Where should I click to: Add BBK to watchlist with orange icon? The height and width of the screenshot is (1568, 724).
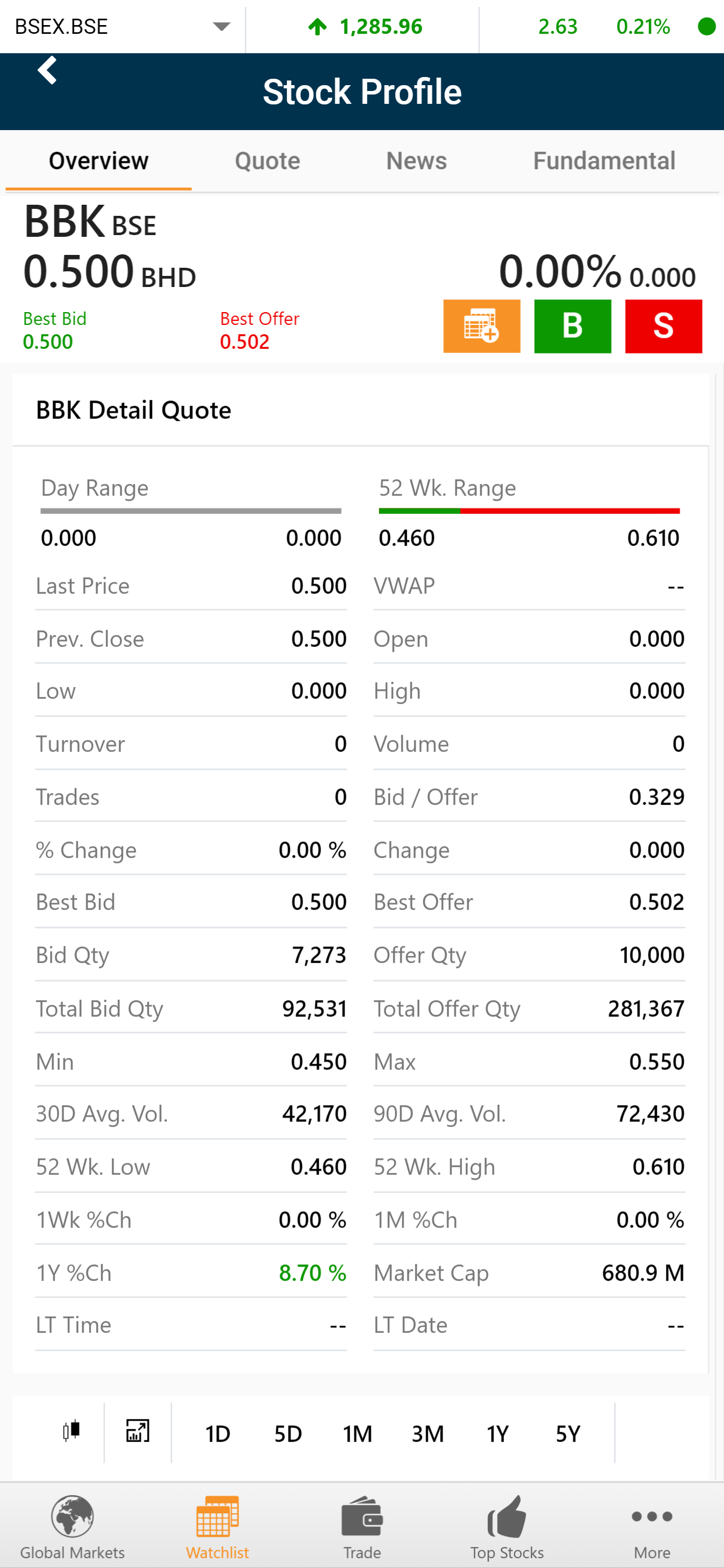pyautogui.click(x=482, y=326)
